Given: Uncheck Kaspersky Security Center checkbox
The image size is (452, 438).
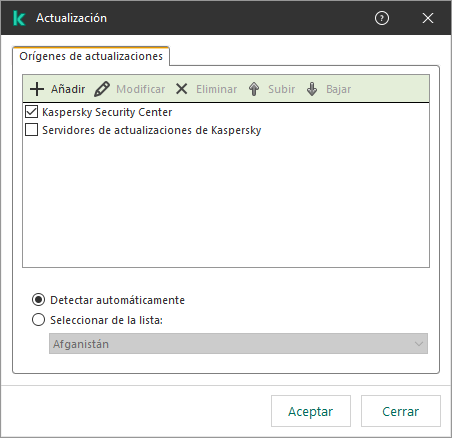Looking at the screenshot, I should [x=31, y=112].
